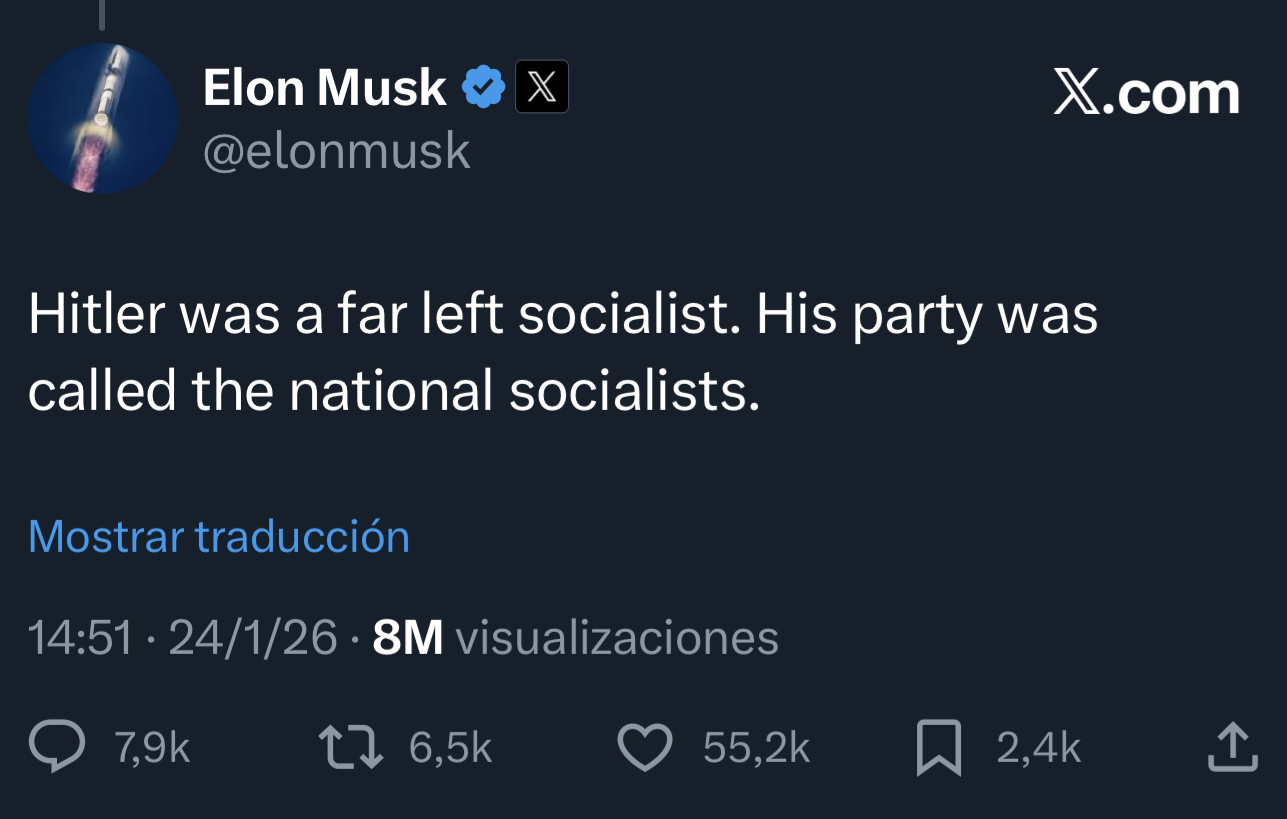Like the post with the heart icon

tap(644, 747)
